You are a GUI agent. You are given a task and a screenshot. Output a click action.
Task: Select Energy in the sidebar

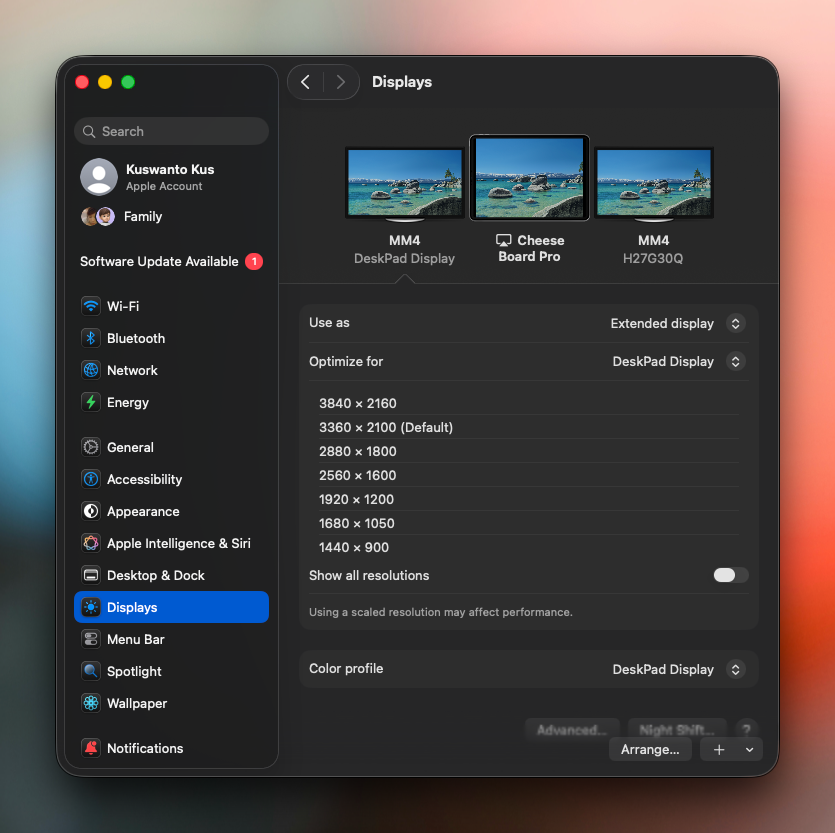click(x=171, y=402)
